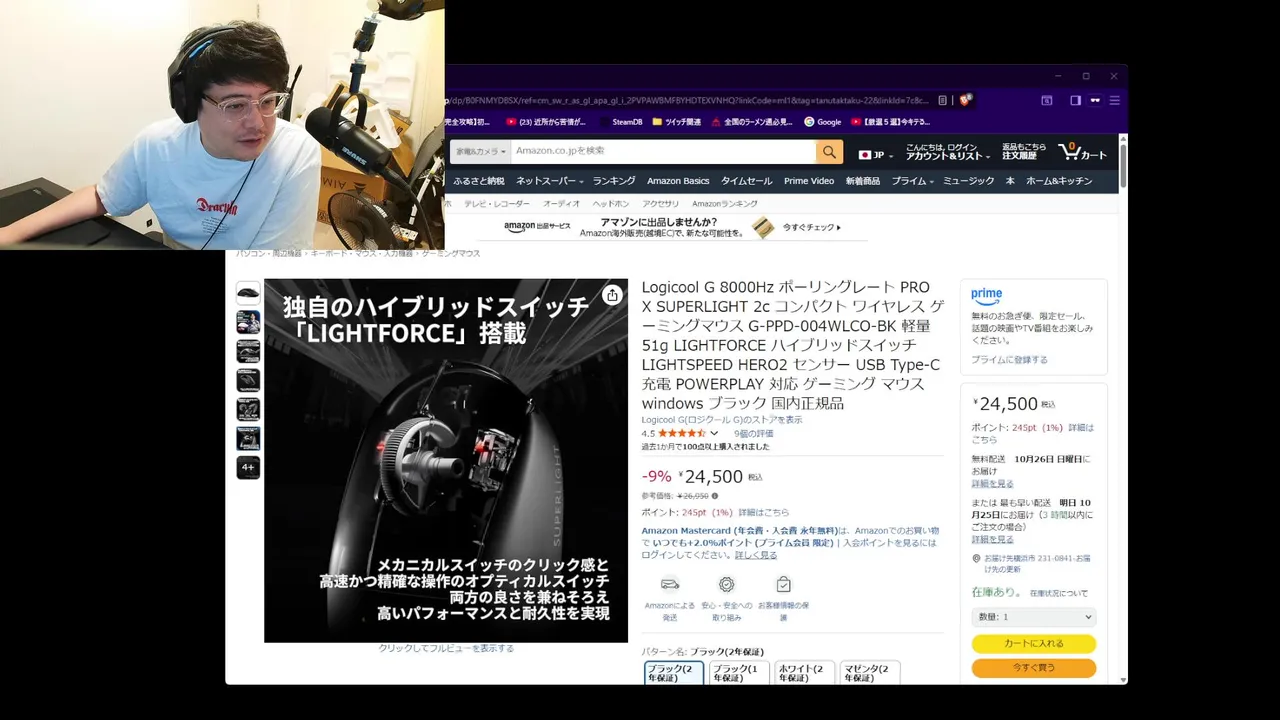Open ミュージック in nav bar

tap(969, 181)
